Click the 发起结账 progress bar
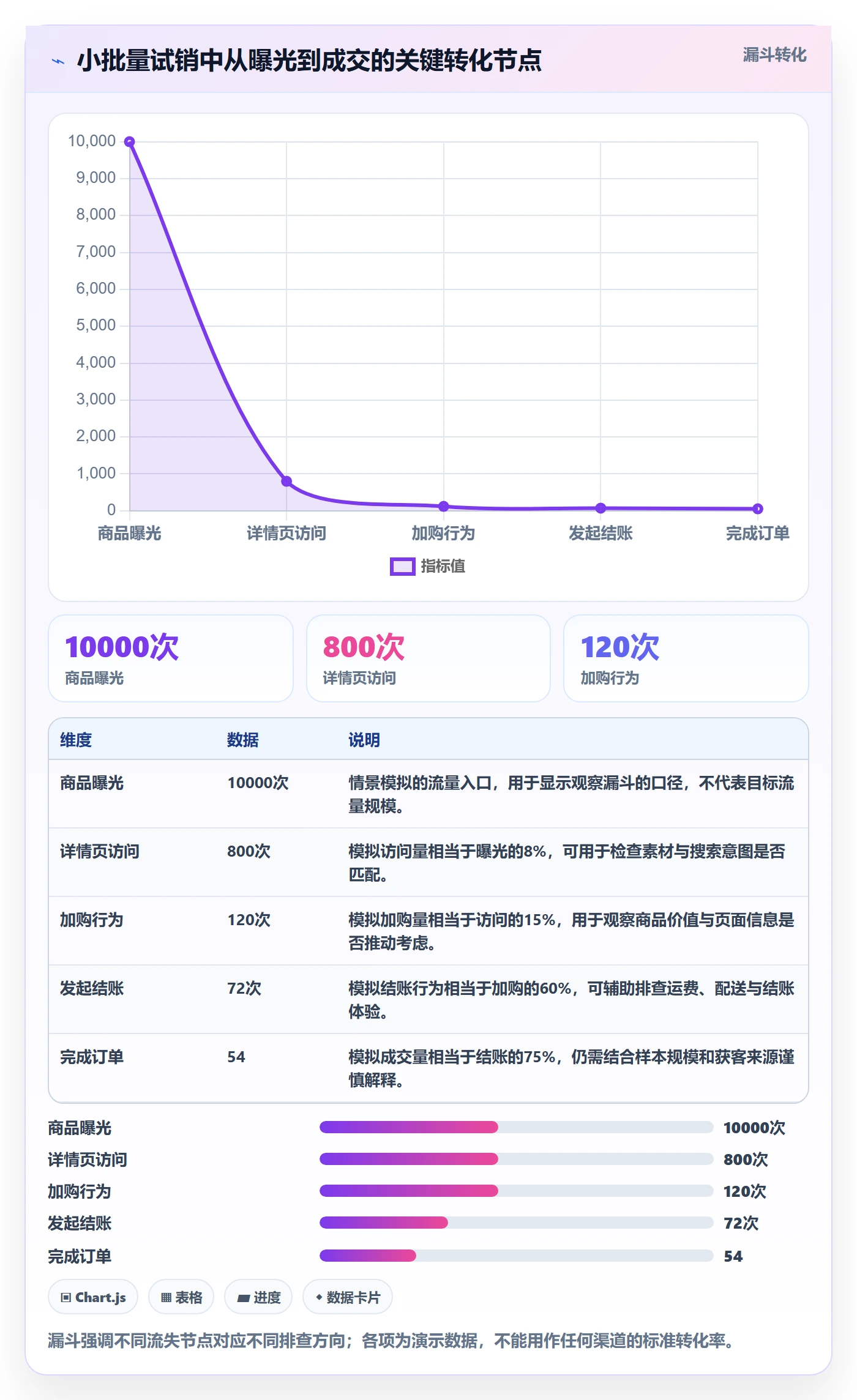Screen dimensions: 857x1400 [516, 1223]
